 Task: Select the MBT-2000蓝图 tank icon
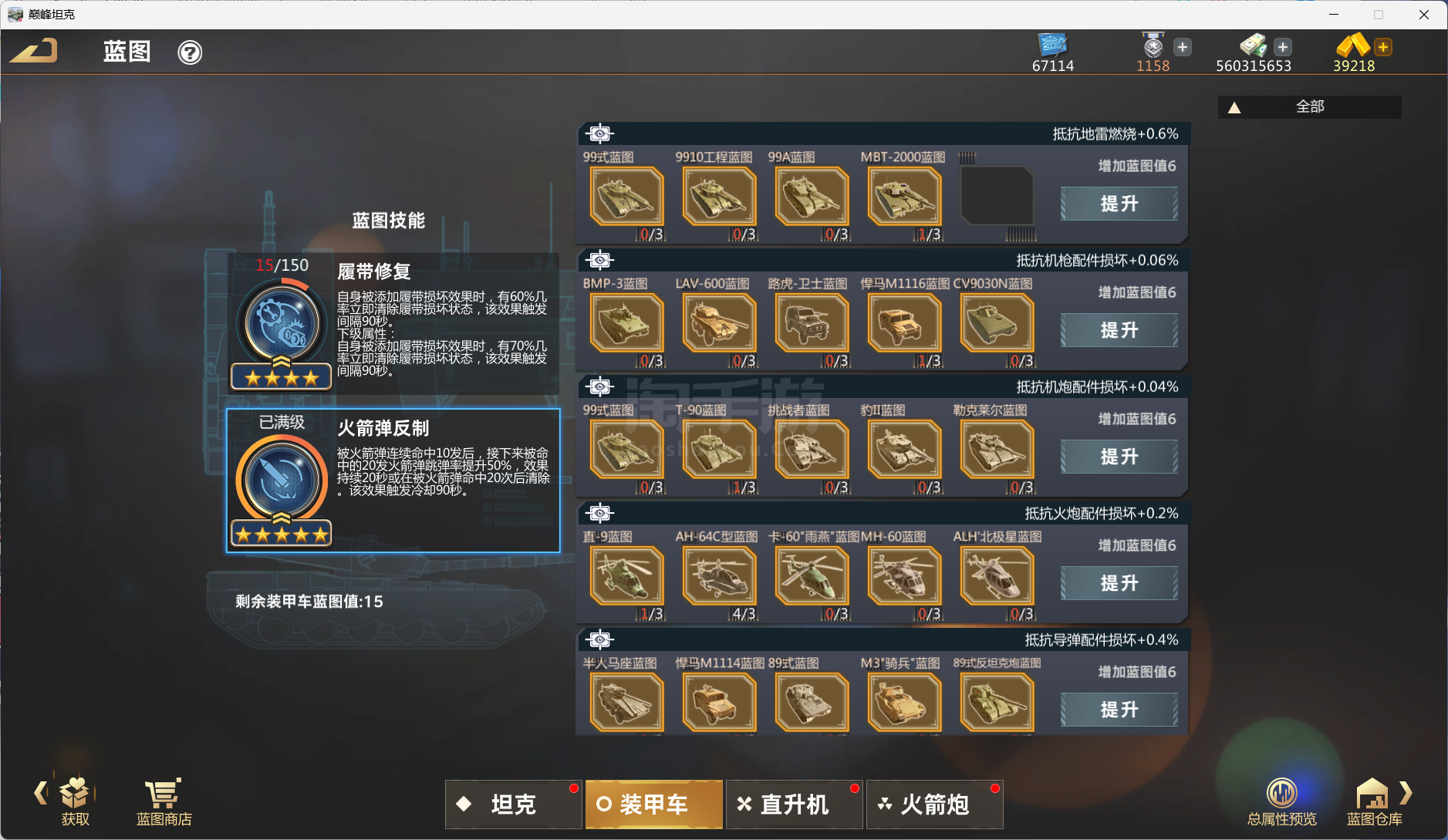tap(904, 197)
